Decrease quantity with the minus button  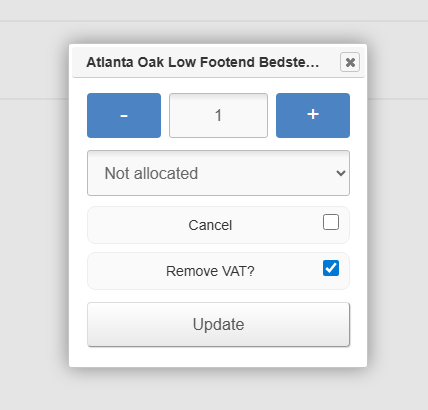point(124,115)
